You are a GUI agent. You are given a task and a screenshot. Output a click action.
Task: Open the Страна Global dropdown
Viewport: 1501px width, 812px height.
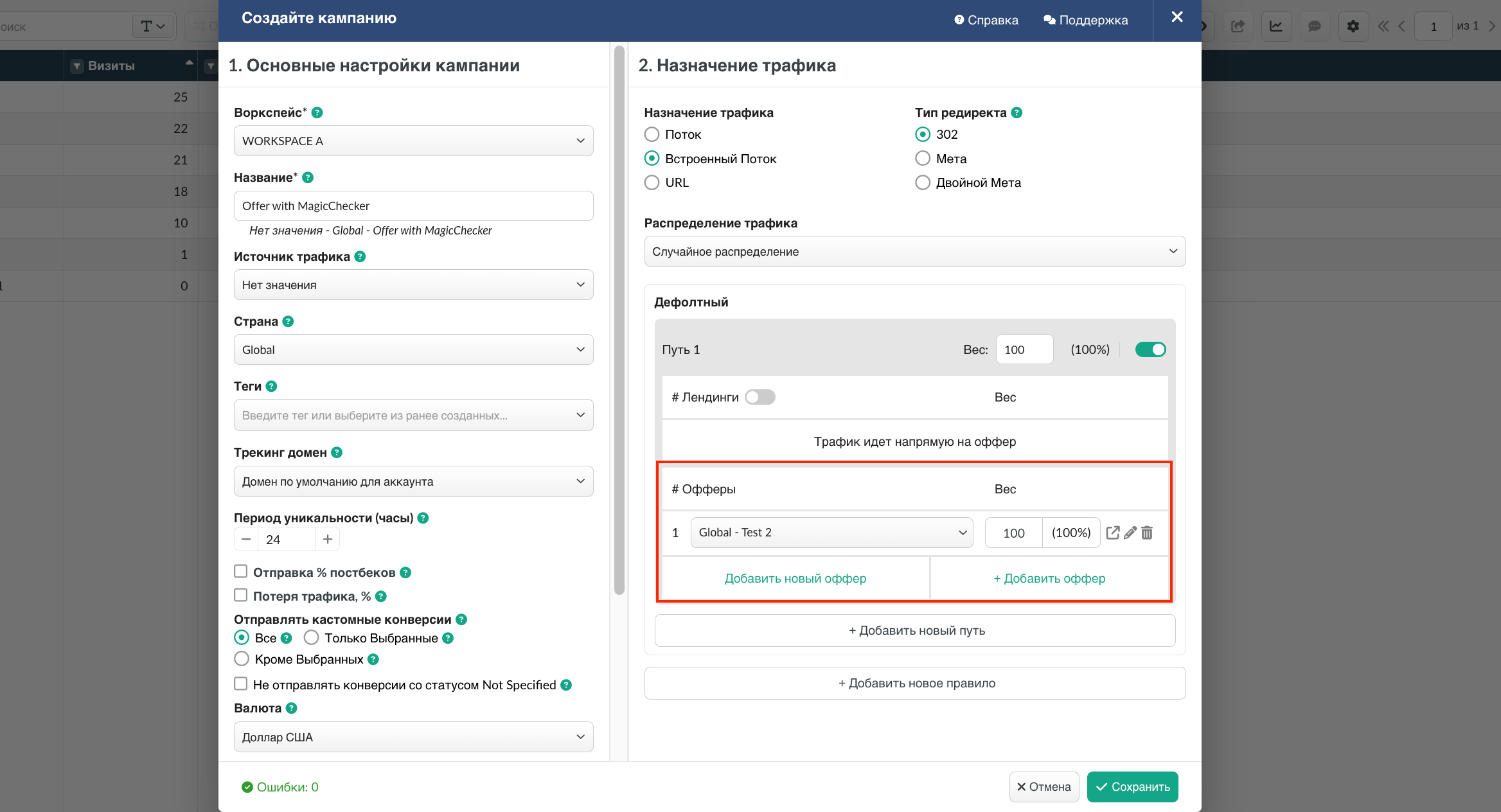tap(413, 349)
